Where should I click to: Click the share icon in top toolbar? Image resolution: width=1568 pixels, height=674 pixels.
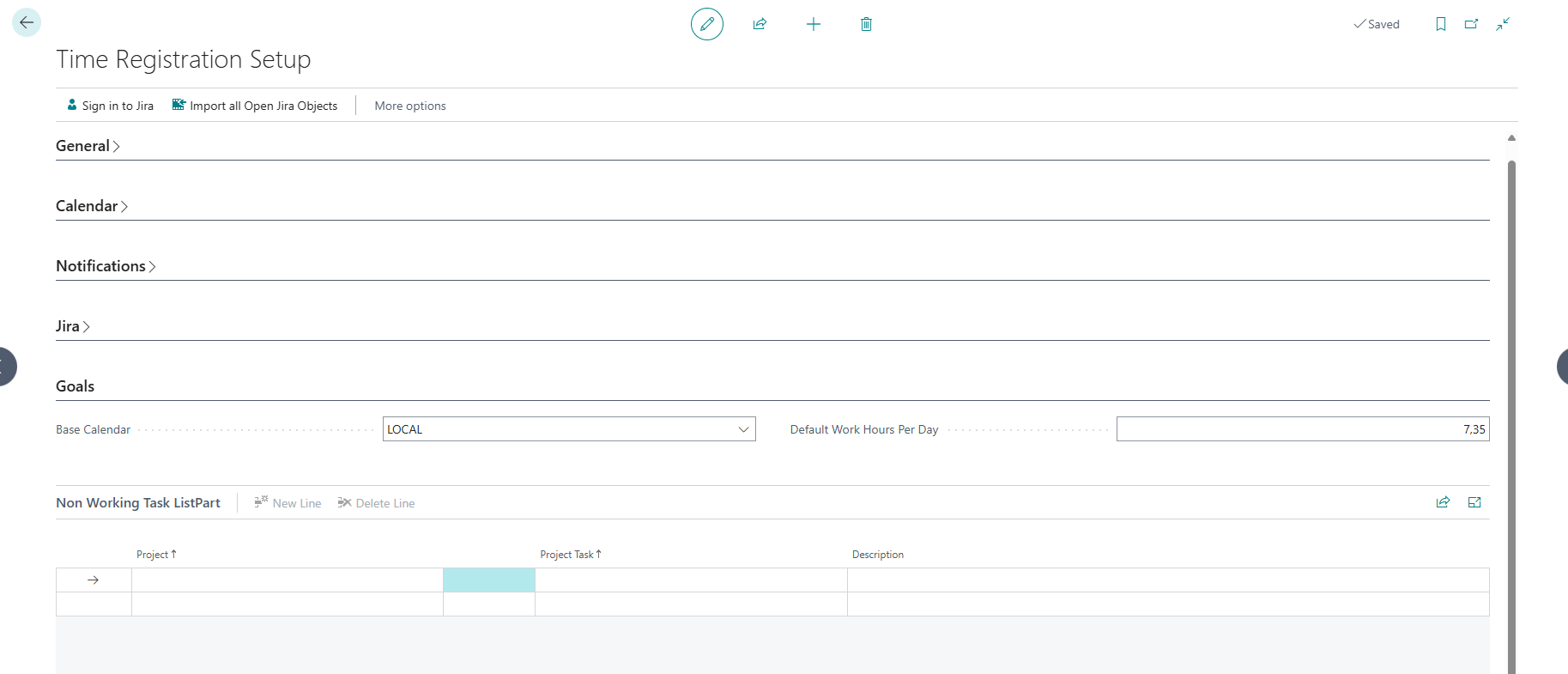pos(760,24)
